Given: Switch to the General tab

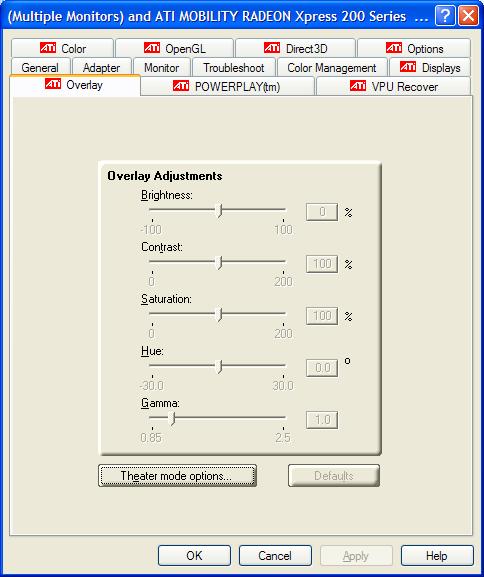Looking at the screenshot, I should click(x=40, y=67).
